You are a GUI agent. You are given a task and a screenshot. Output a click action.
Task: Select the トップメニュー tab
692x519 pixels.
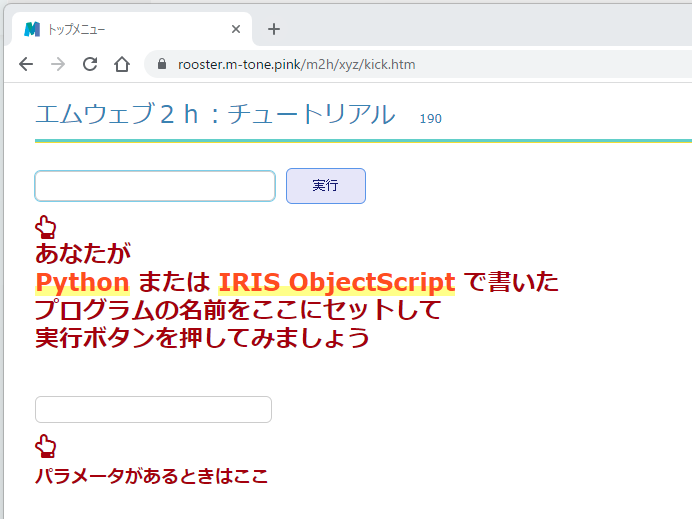120,29
